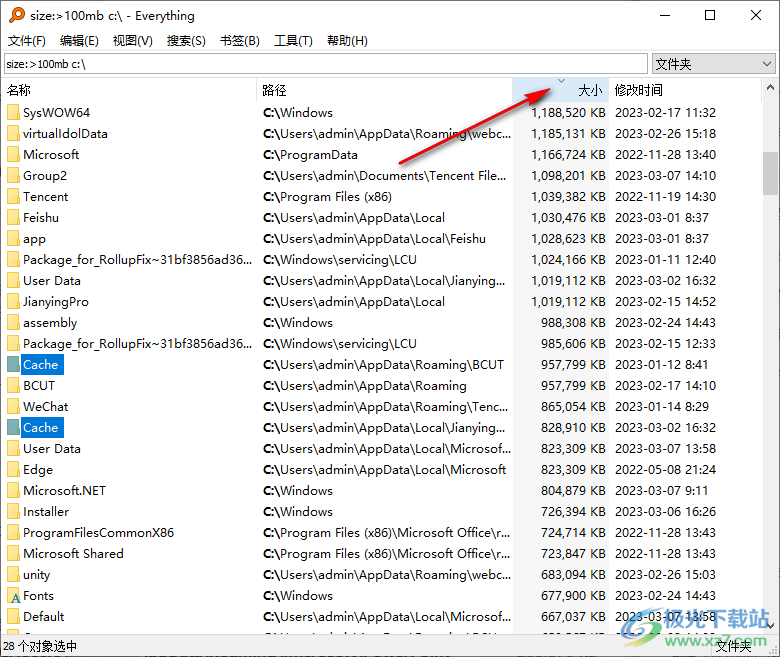This screenshot has width=780, height=657.
Task: Click folder icon beside Group2
Action: [13, 176]
